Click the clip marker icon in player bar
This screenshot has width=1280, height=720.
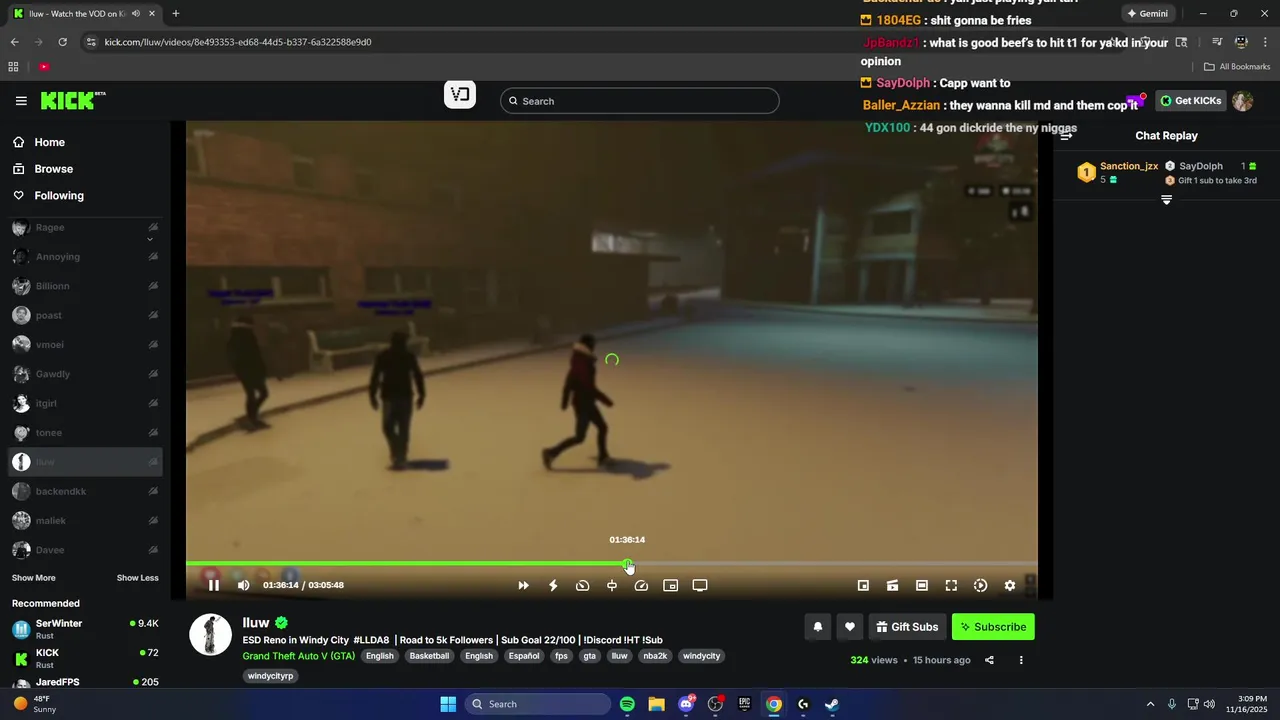coord(612,585)
